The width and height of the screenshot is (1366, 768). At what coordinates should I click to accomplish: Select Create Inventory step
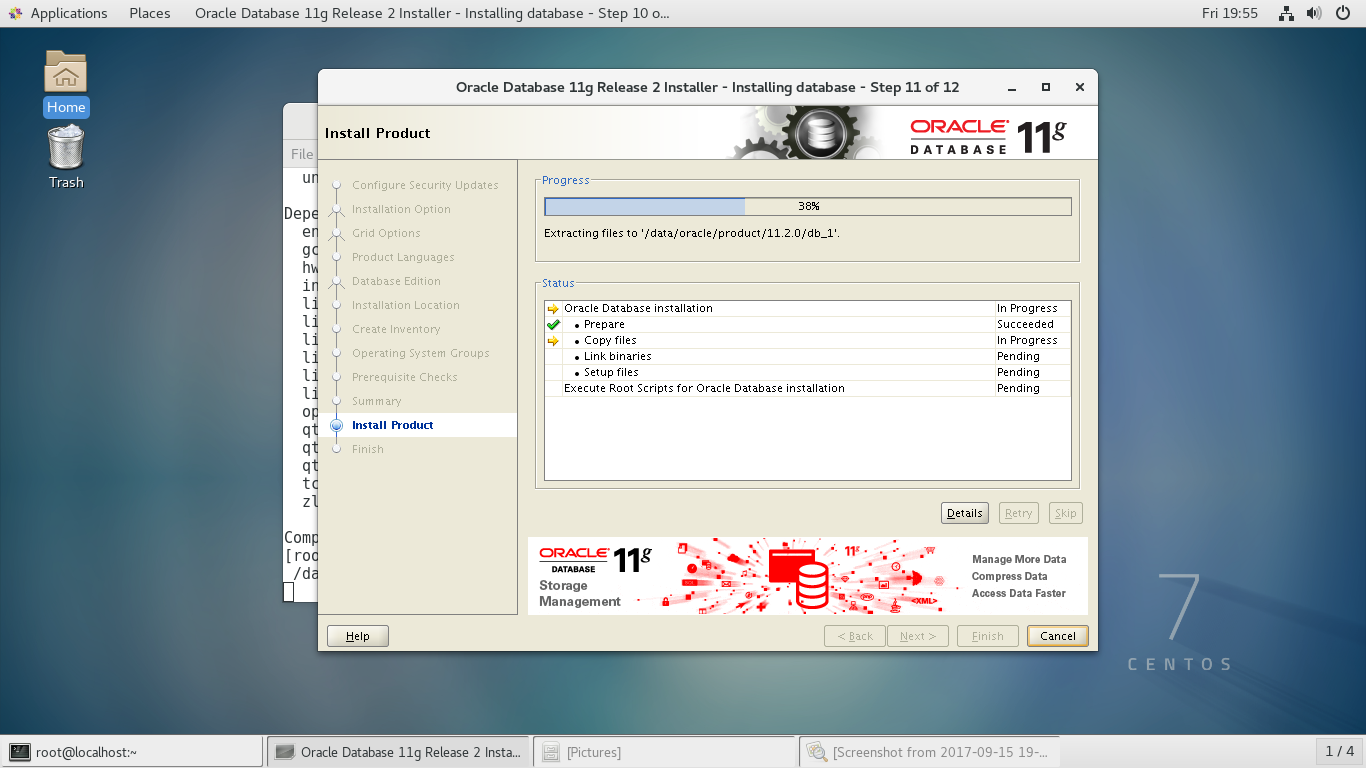coord(396,329)
